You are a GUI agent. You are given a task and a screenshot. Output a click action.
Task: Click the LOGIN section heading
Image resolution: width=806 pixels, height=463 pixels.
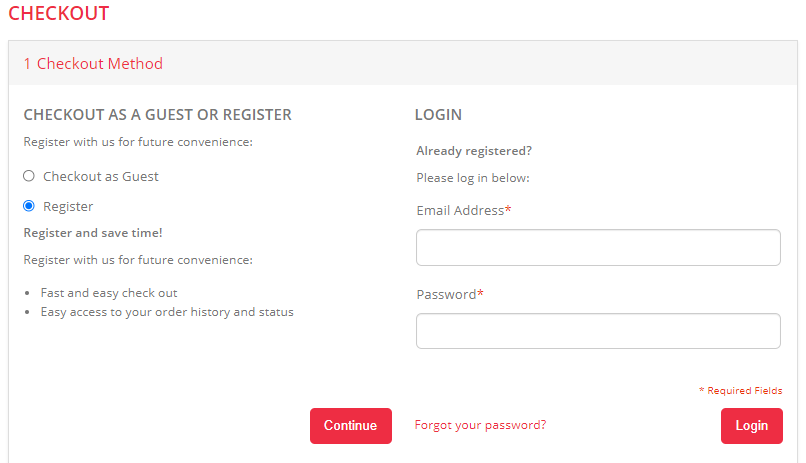point(438,115)
